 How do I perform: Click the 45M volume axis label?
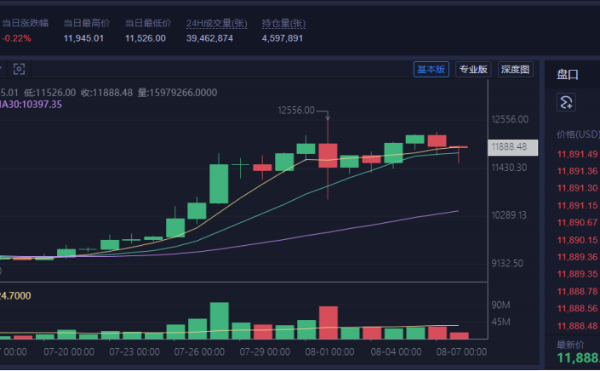[x=501, y=322]
